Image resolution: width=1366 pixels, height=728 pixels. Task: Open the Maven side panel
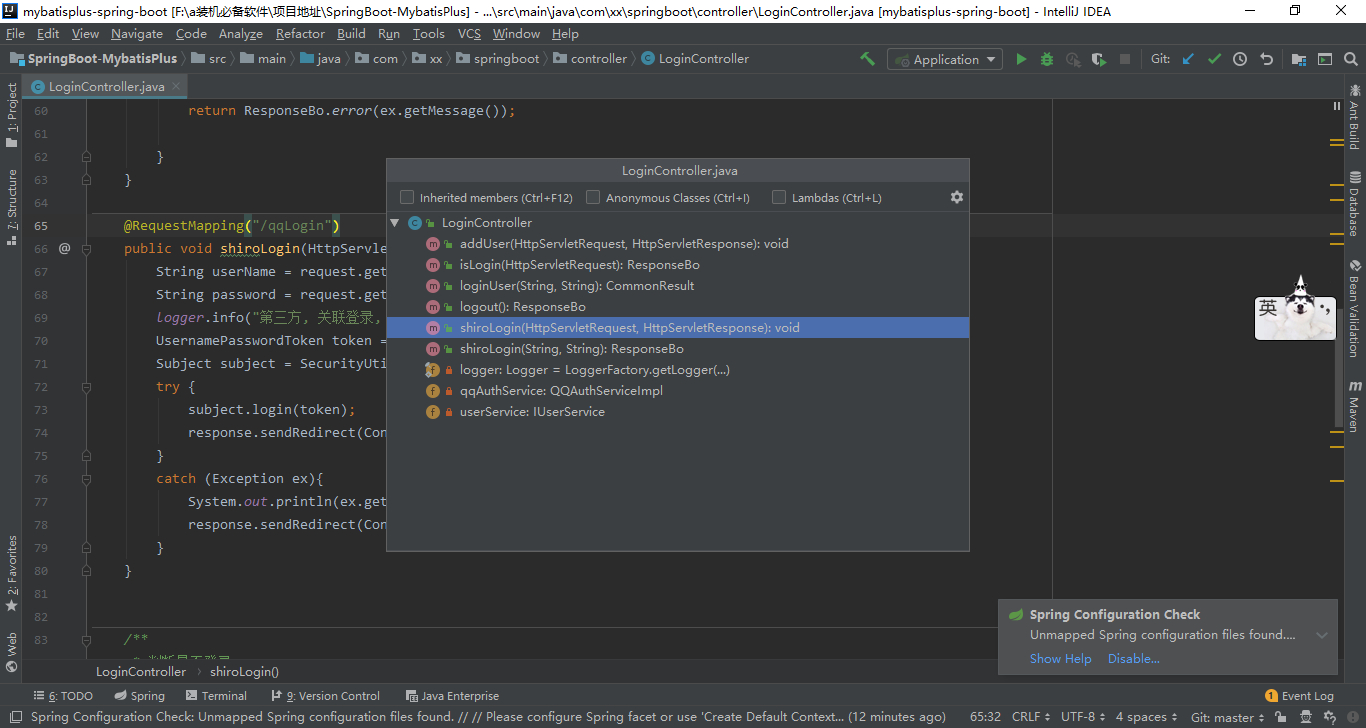tap(1354, 405)
